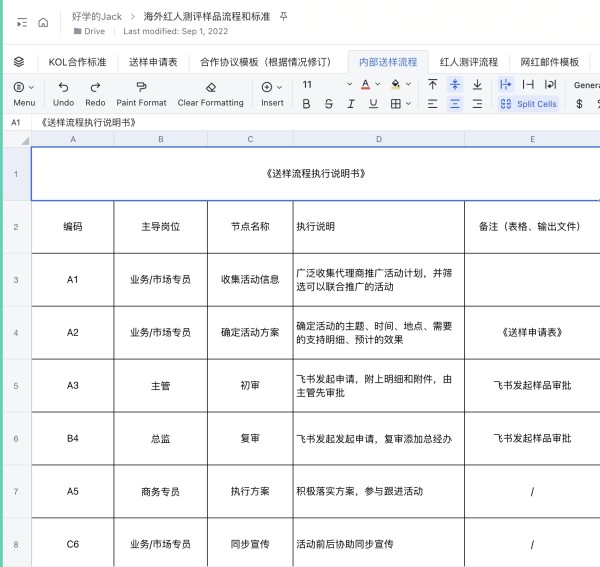Open the Drive folder link
Screen dimensions: 600x567
(90, 31)
